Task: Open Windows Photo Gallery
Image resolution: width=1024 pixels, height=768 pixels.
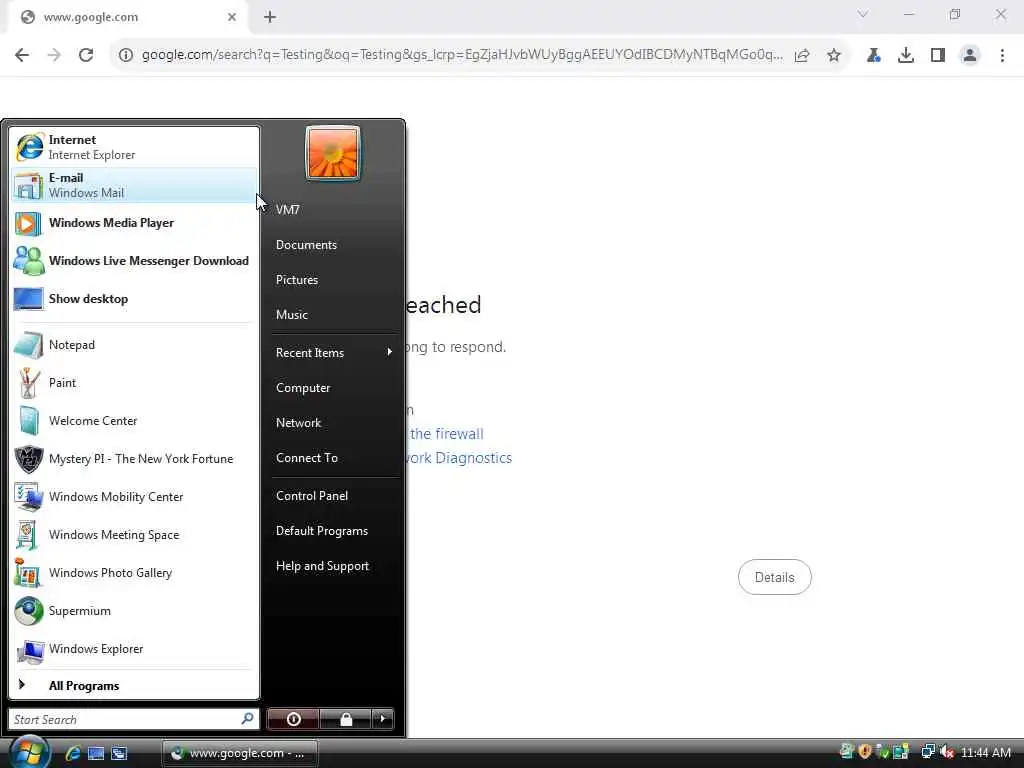Action: click(x=134, y=573)
